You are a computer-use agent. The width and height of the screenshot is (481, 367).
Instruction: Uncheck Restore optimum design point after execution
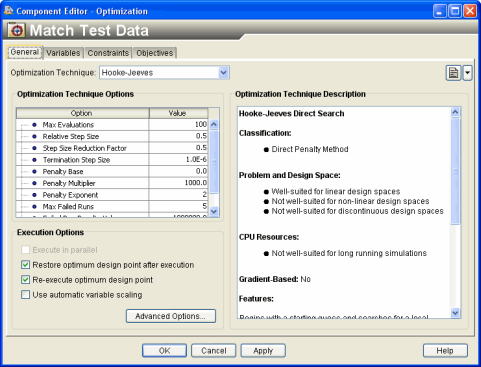[x=25, y=265]
